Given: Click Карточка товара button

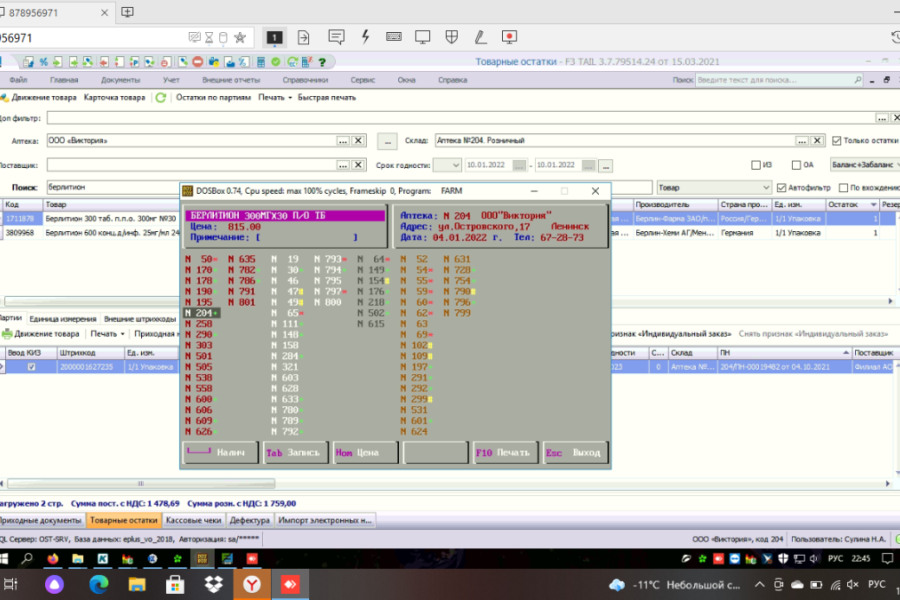Looking at the screenshot, I should pyautogui.click(x=114, y=98).
